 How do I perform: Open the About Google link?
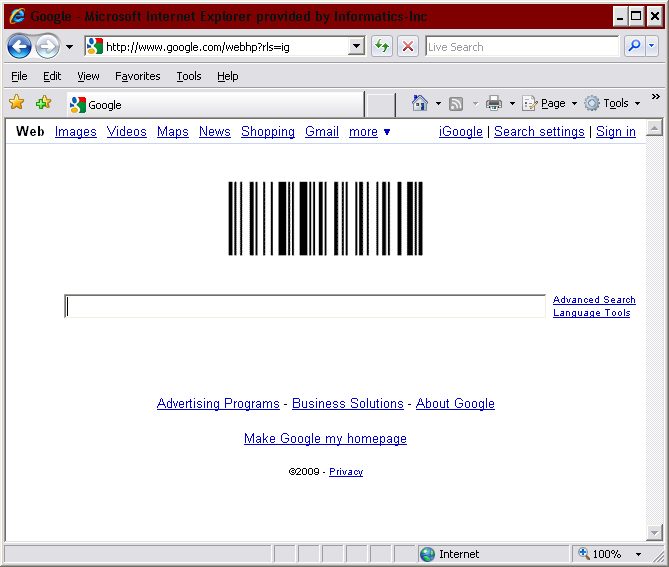tap(455, 404)
